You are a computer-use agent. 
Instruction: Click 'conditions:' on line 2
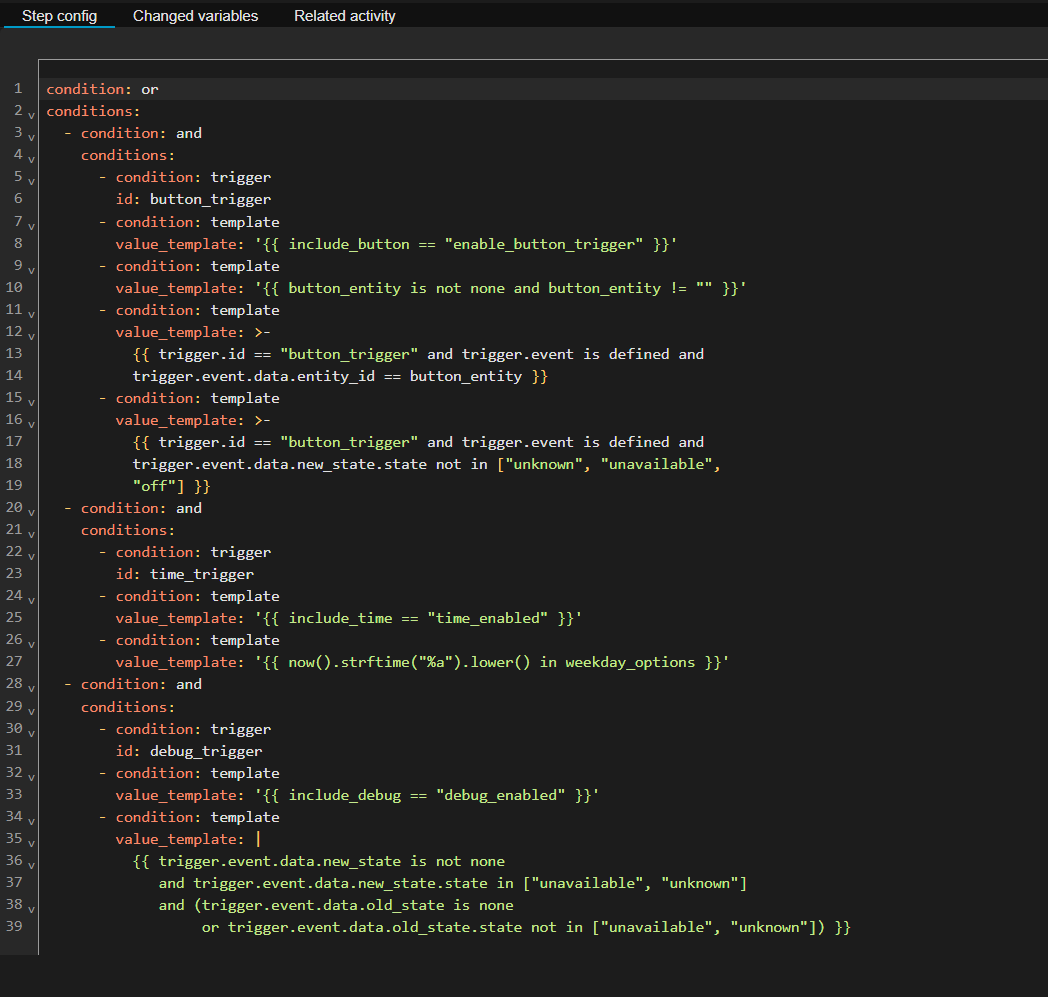tap(93, 111)
